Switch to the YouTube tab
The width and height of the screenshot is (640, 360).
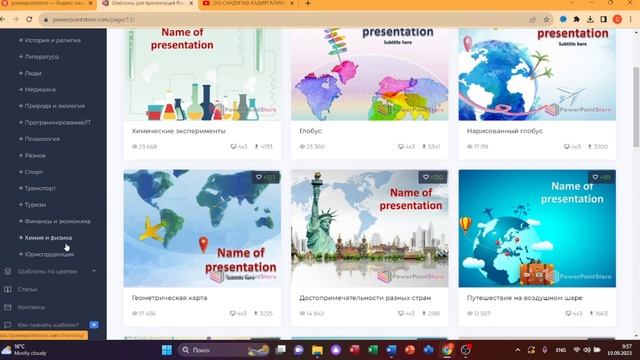(x=247, y=3)
